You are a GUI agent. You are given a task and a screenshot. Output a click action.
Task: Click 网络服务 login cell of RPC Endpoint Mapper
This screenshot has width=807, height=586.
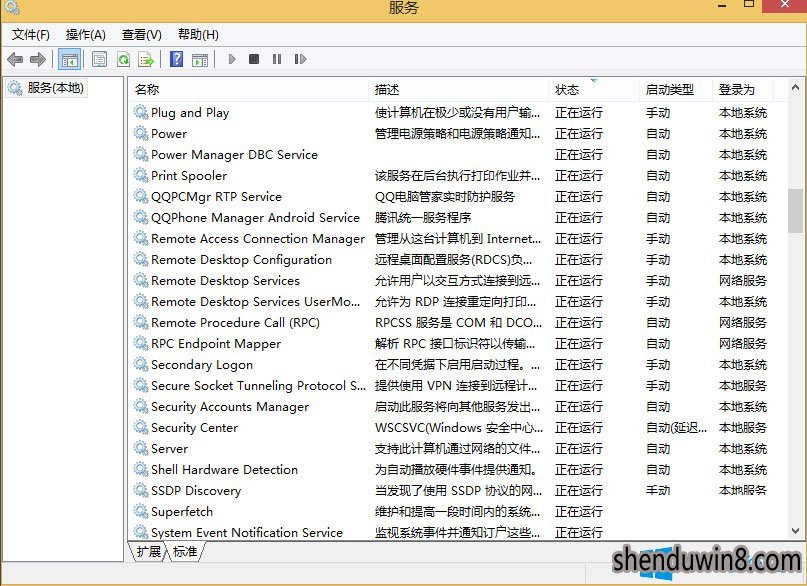[x=743, y=343]
